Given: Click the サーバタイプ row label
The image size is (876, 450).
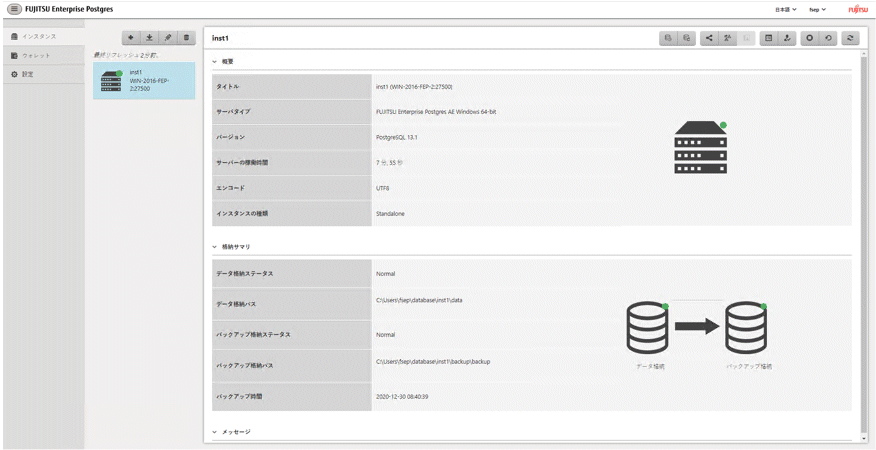Looking at the screenshot, I should point(234,112).
